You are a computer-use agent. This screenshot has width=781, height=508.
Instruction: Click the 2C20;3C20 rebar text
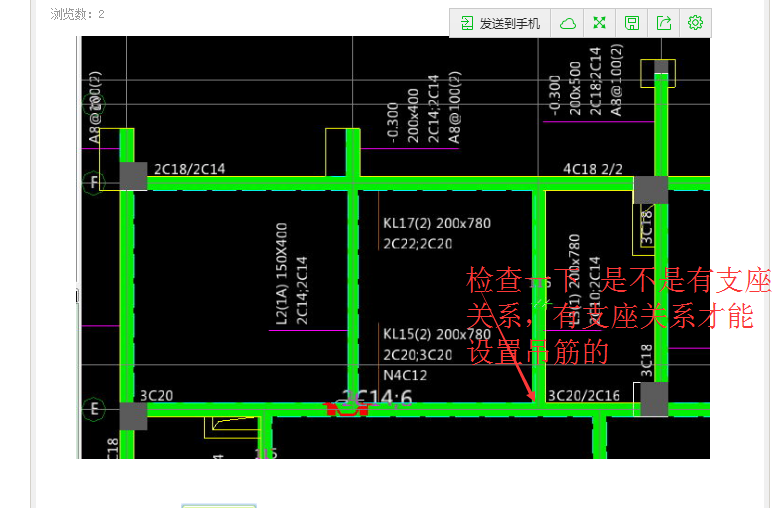point(417,355)
